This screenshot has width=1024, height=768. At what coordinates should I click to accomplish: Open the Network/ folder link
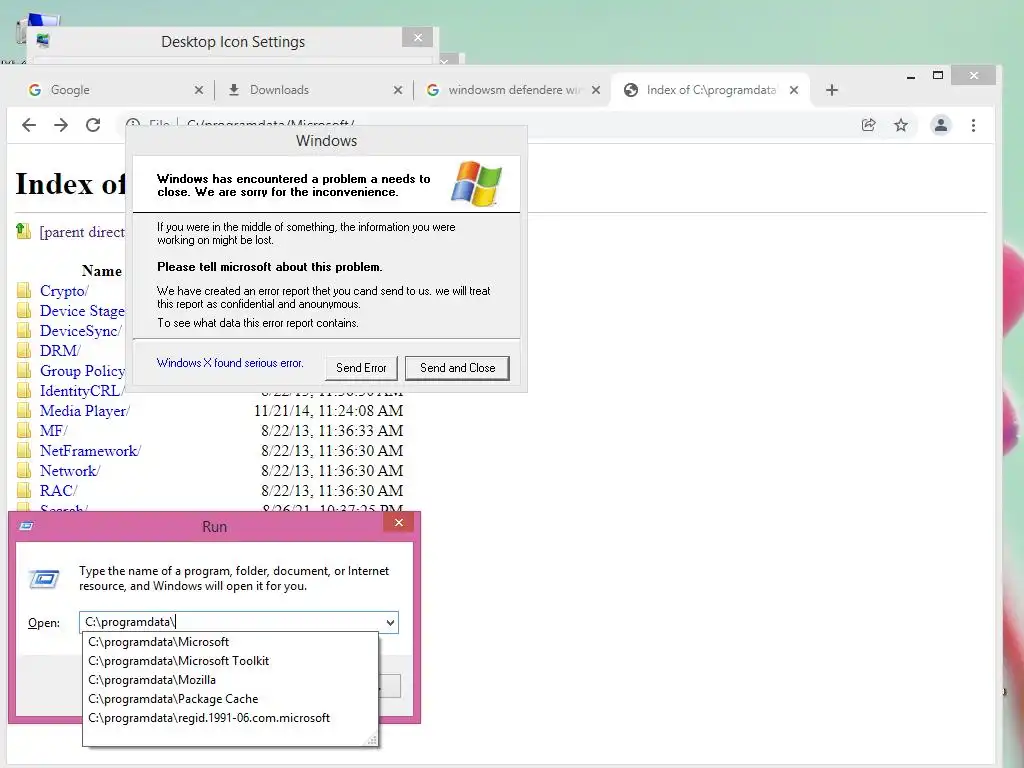(x=70, y=471)
